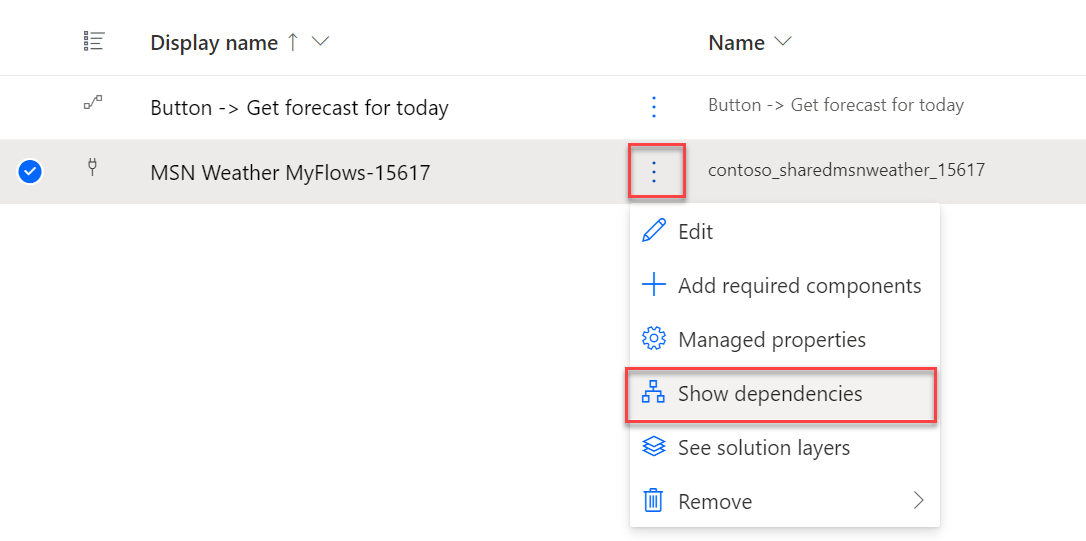Select Add required components menu item
The image size is (1086, 541).
point(784,285)
